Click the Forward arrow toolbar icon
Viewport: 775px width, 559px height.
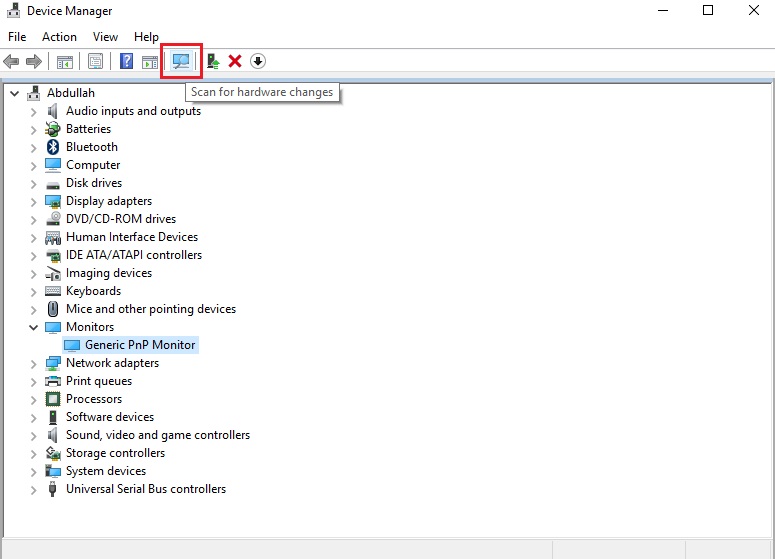[x=34, y=61]
